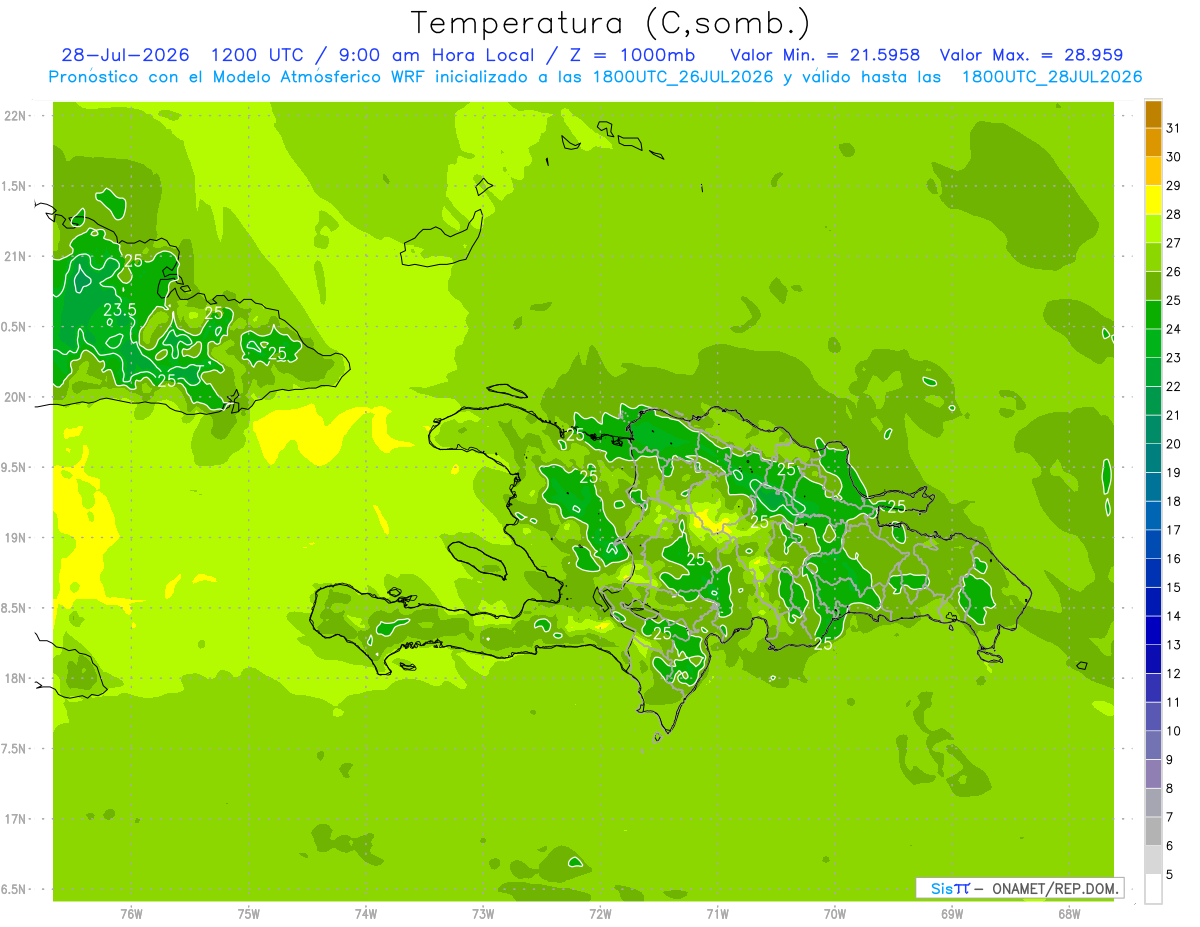Click the 68W longitude axis label
This screenshot has height=927, width=1200.
1069,913
